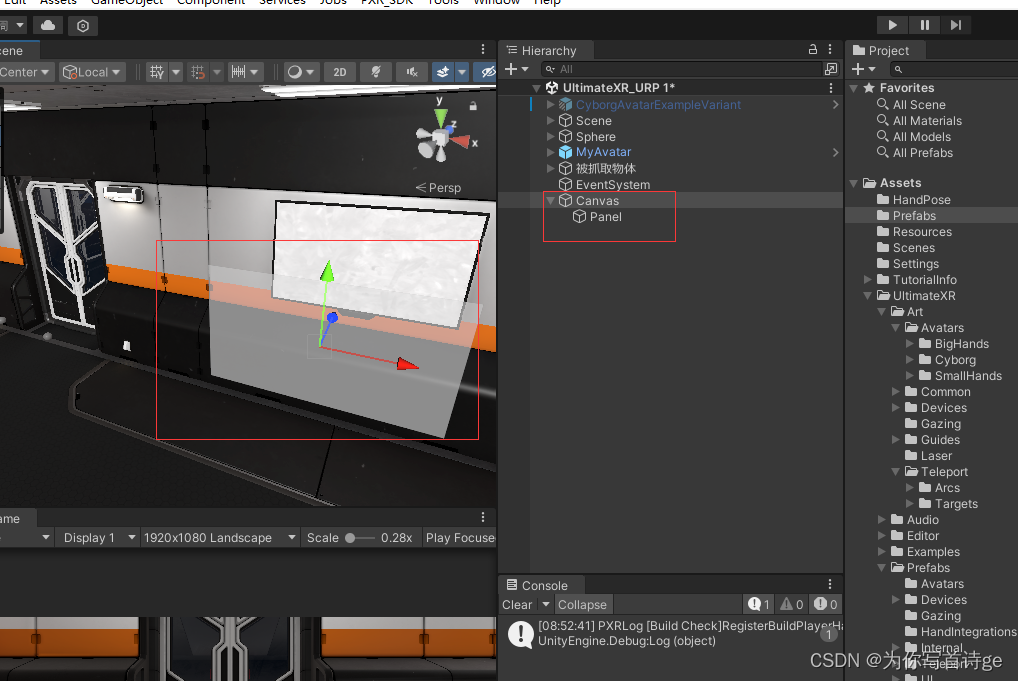This screenshot has width=1018, height=681.
Task: Collapse the UltimateXR folder
Action: 868,295
